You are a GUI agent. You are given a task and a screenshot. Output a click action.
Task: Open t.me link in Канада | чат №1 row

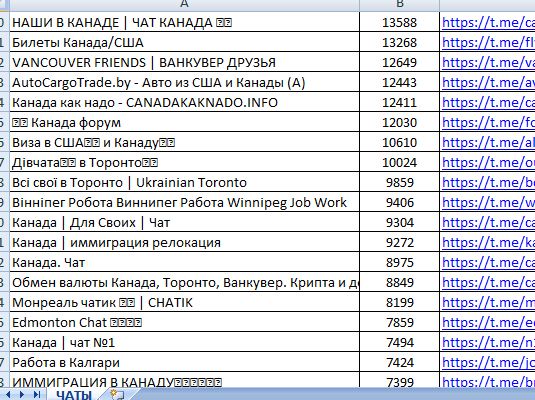pyautogui.click(x=488, y=342)
